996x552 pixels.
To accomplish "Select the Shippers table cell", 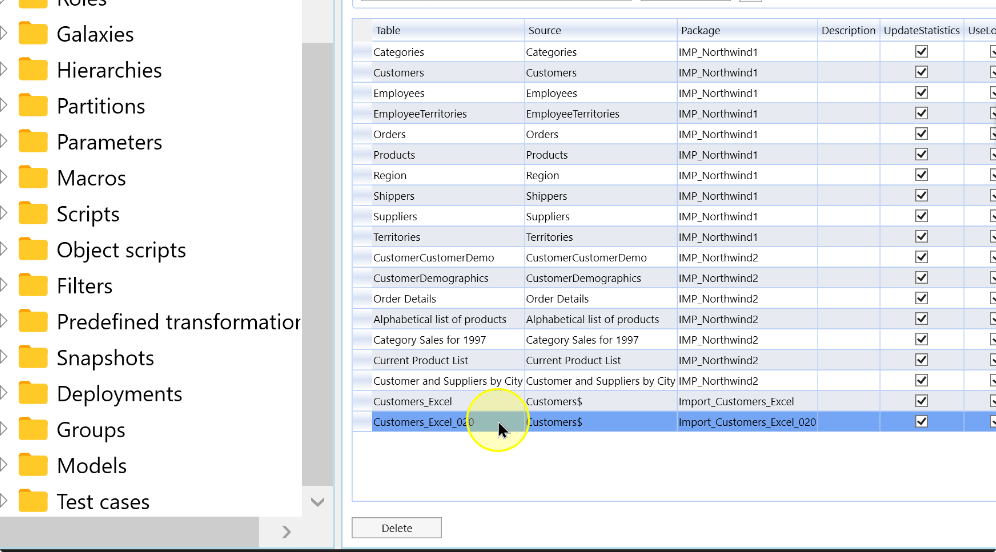I will [x=448, y=196].
